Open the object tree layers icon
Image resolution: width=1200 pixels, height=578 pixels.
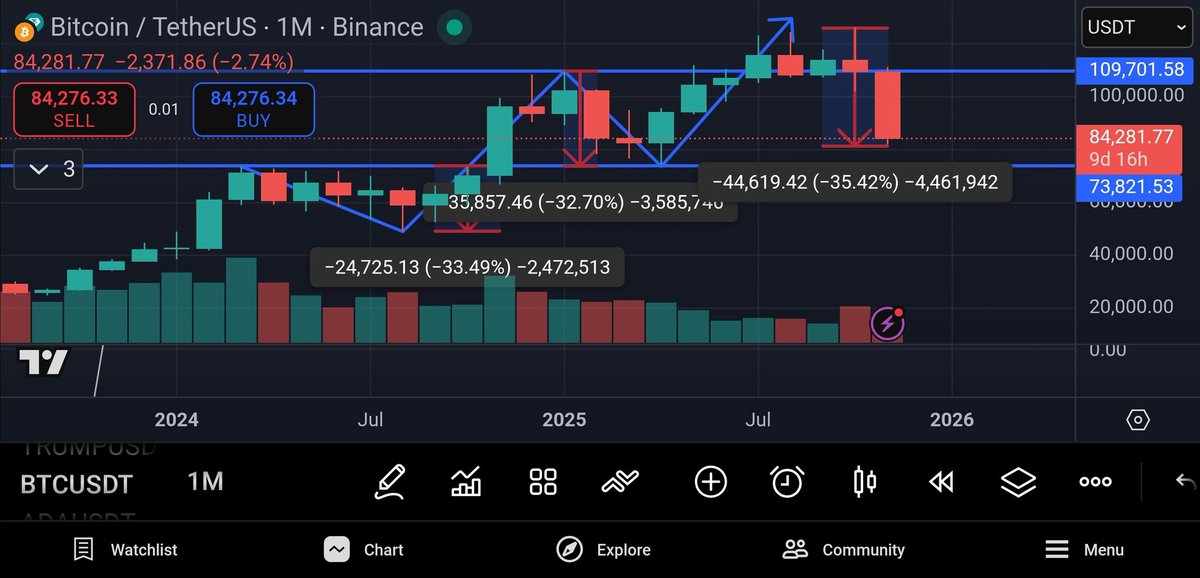[1018, 482]
